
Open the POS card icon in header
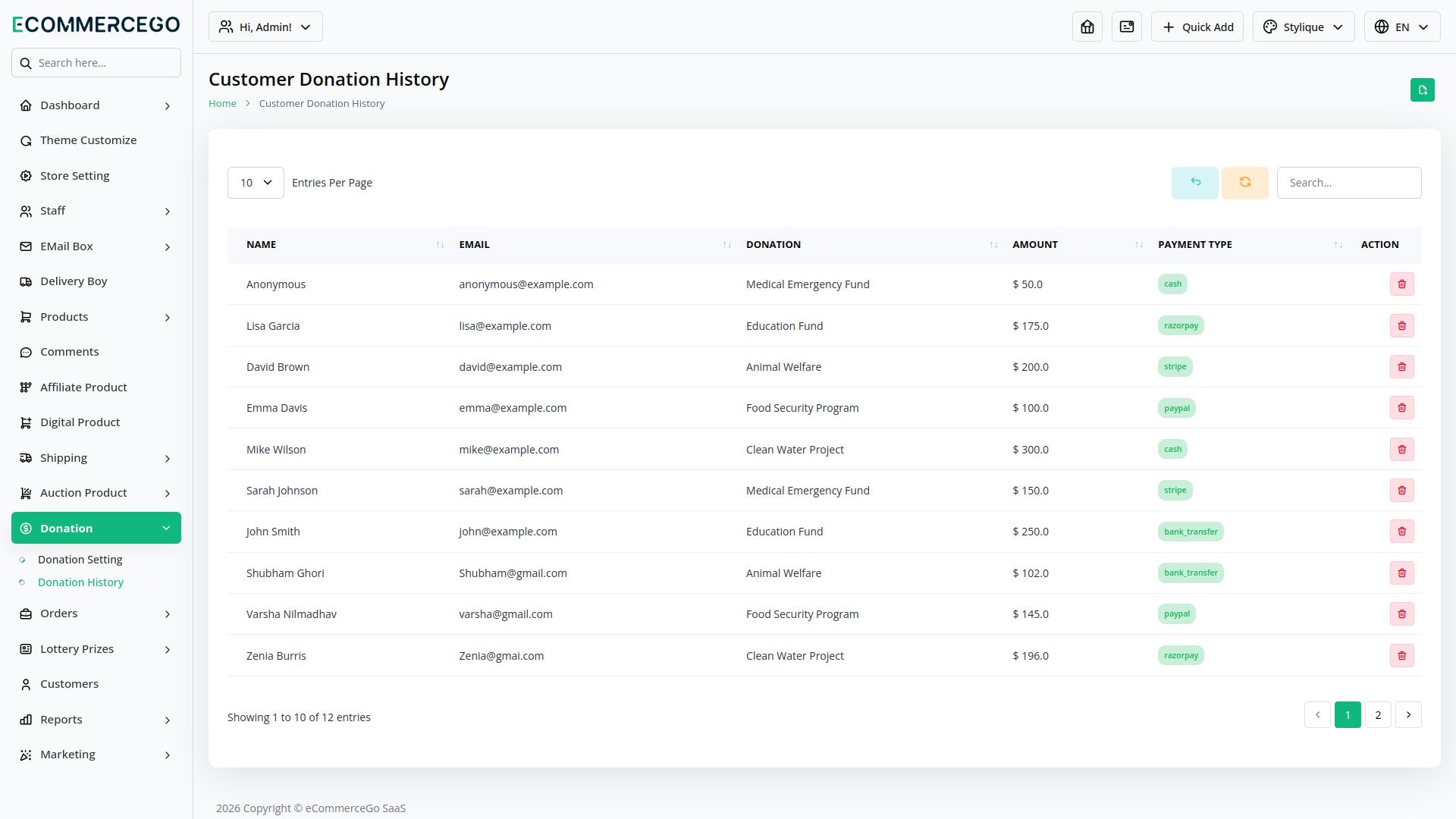pyautogui.click(x=1127, y=27)
